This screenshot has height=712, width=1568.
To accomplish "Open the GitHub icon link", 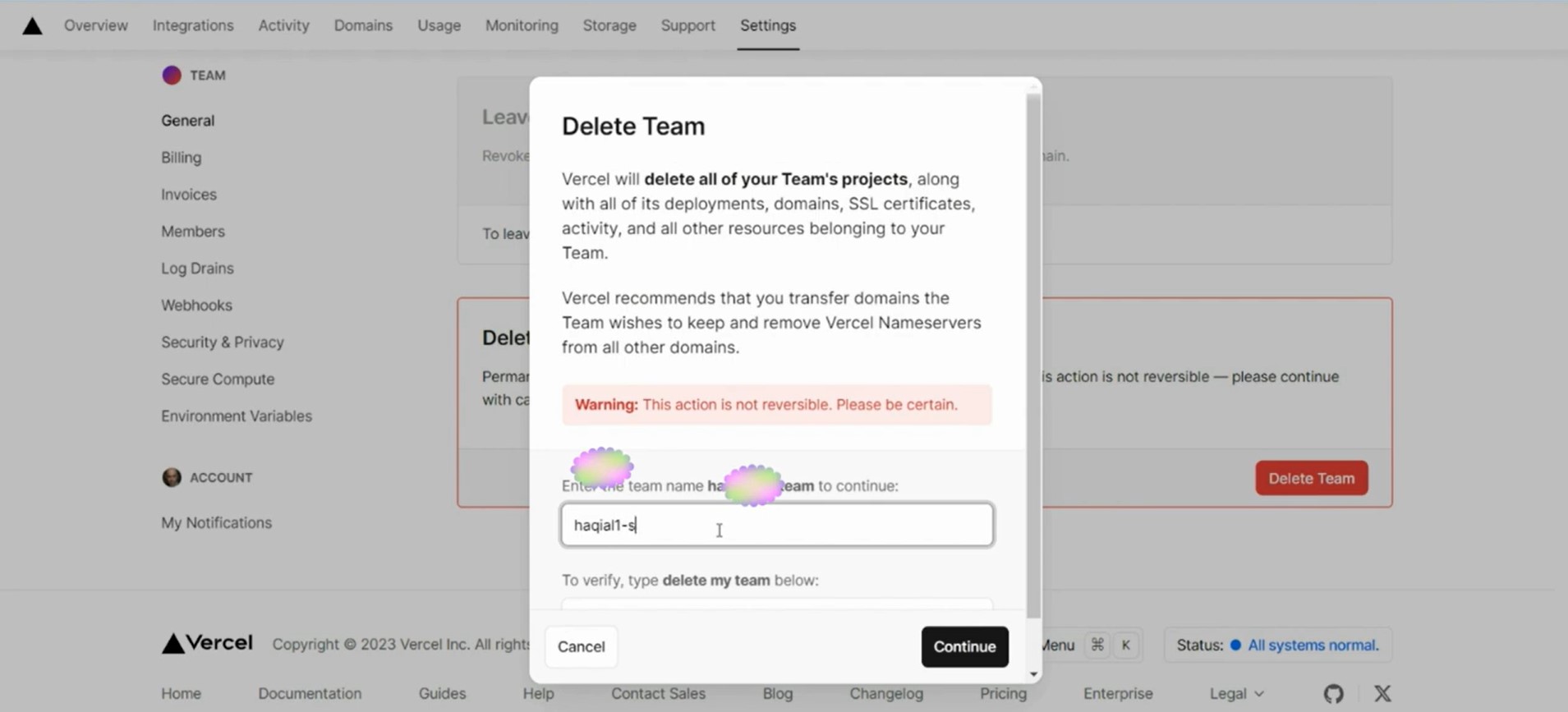I will pos(1333,694).
